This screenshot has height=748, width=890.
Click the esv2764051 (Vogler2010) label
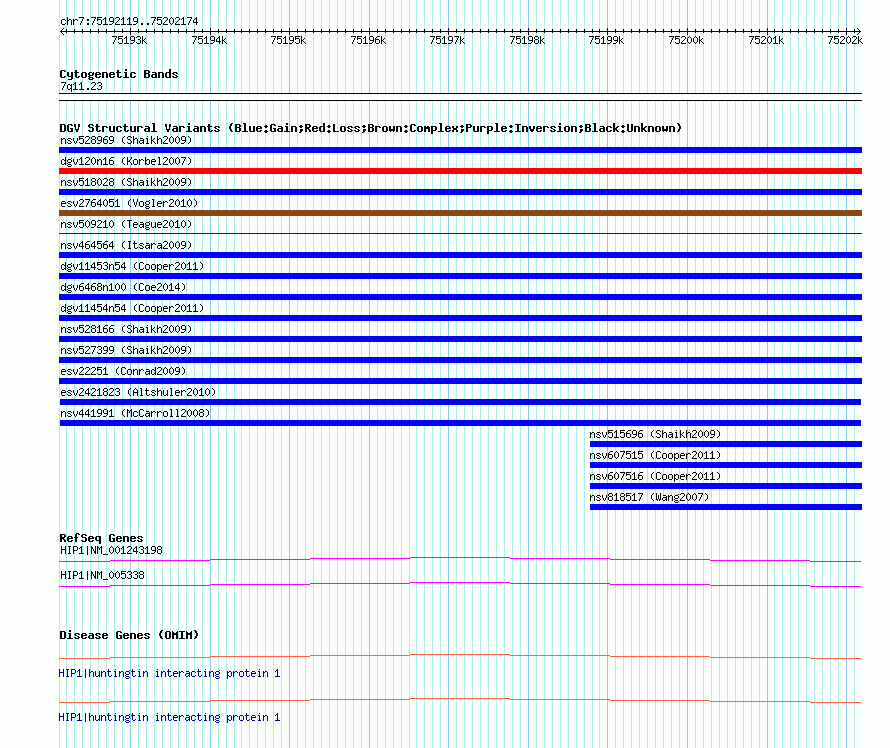129,203
